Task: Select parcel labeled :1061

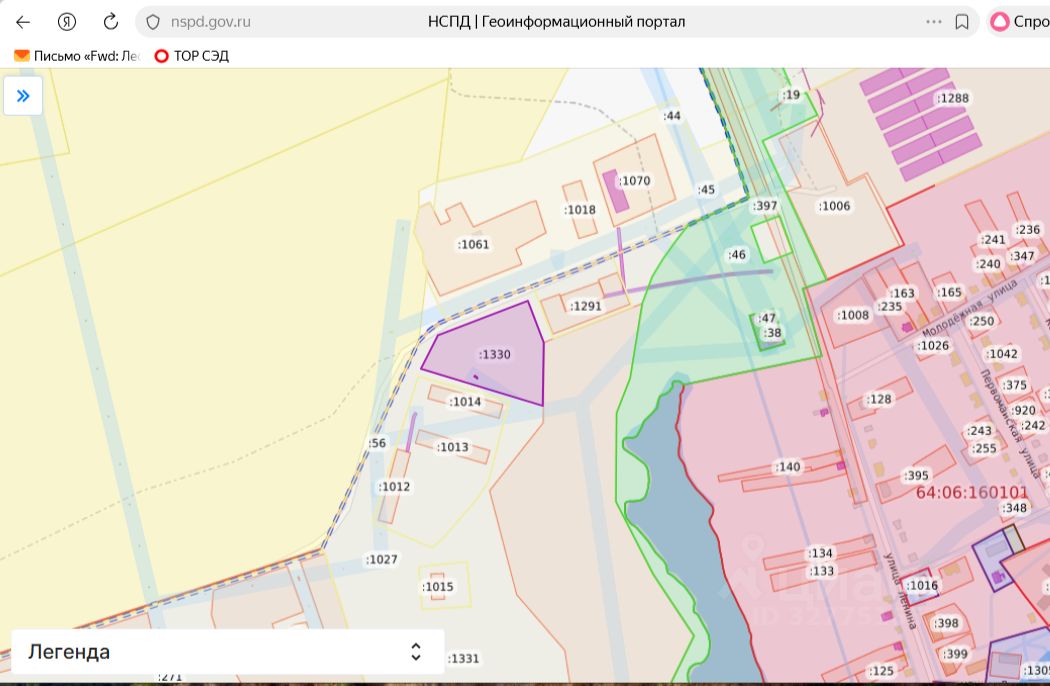Action: pyautogui.click(x=473, y=245)
